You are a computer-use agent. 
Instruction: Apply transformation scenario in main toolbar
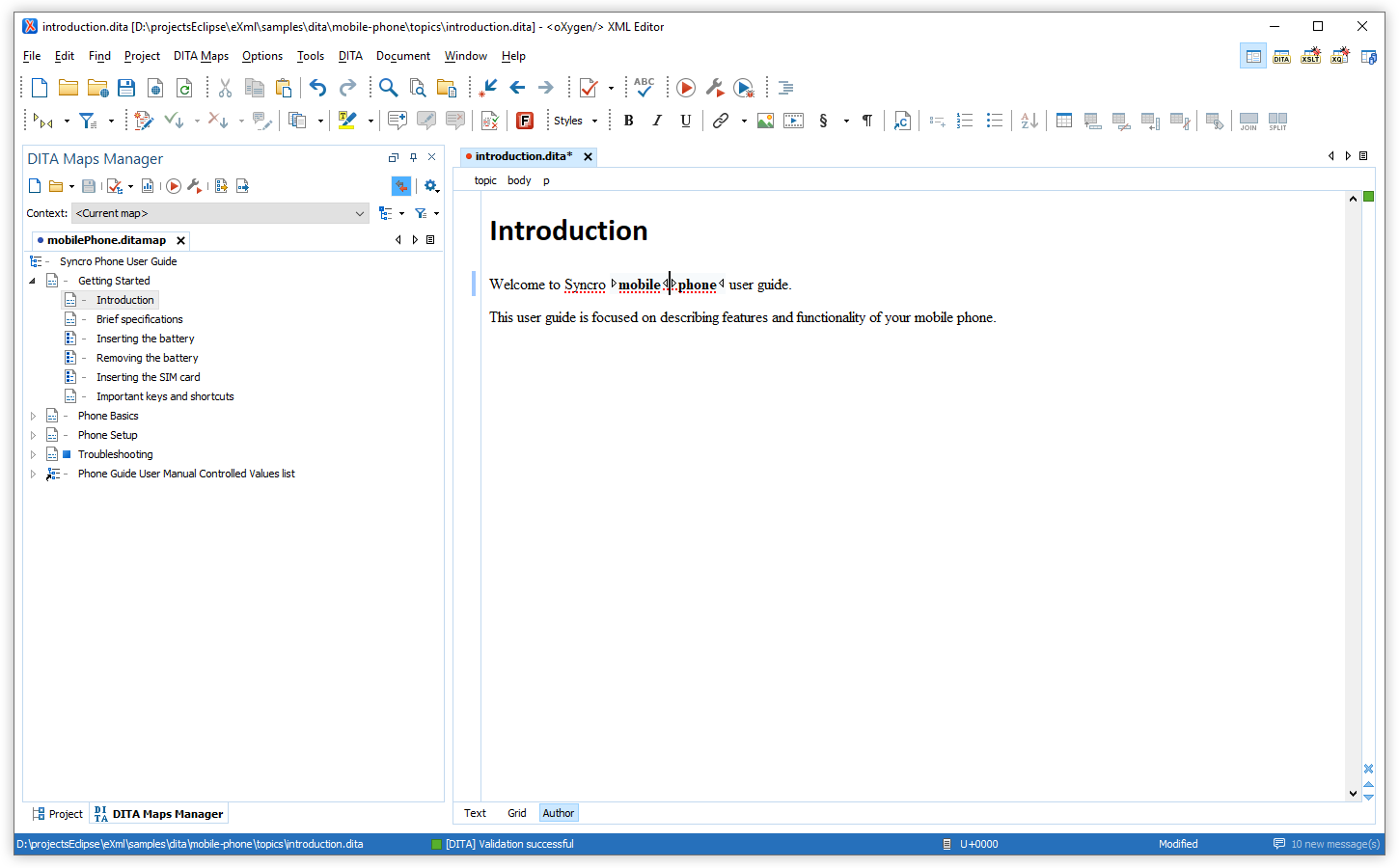point(686,88)
